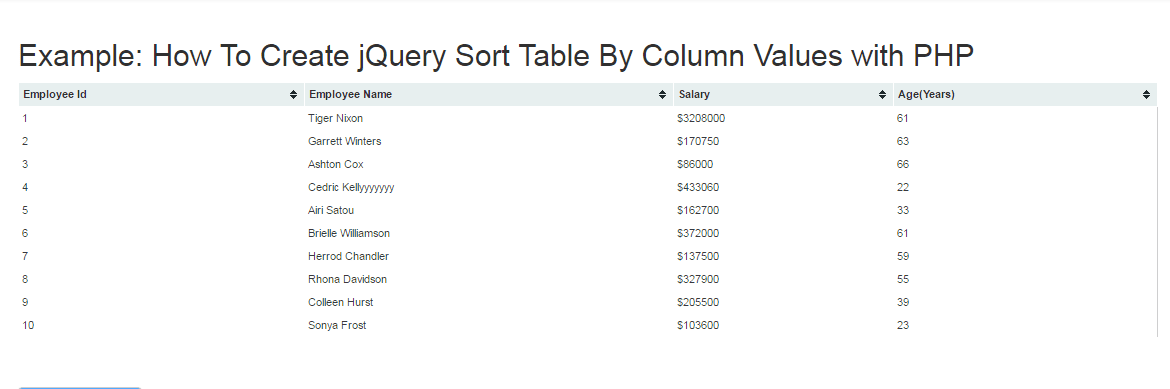1170x389 pixels.
Task: Select Airi Satou salary $162700
Action: coord(698,211)
